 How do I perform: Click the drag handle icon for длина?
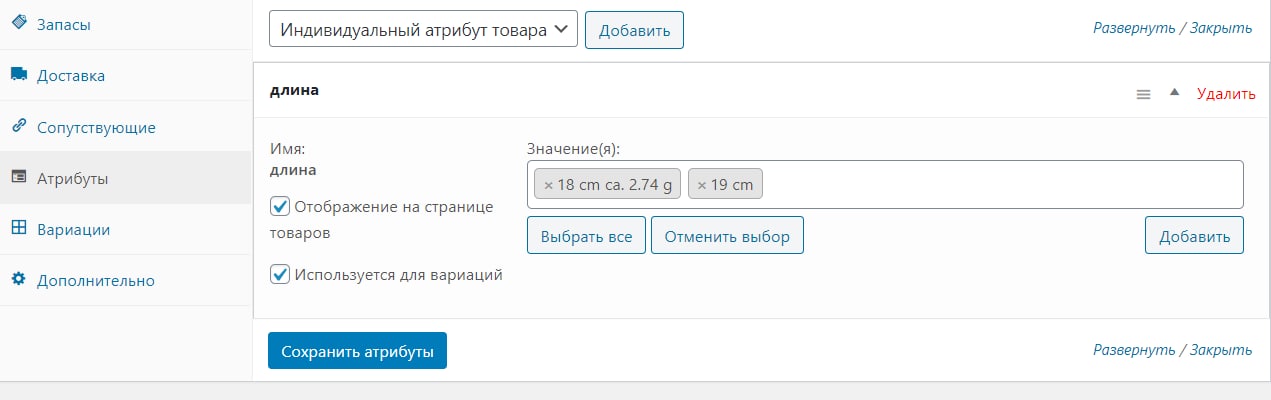1143,94
